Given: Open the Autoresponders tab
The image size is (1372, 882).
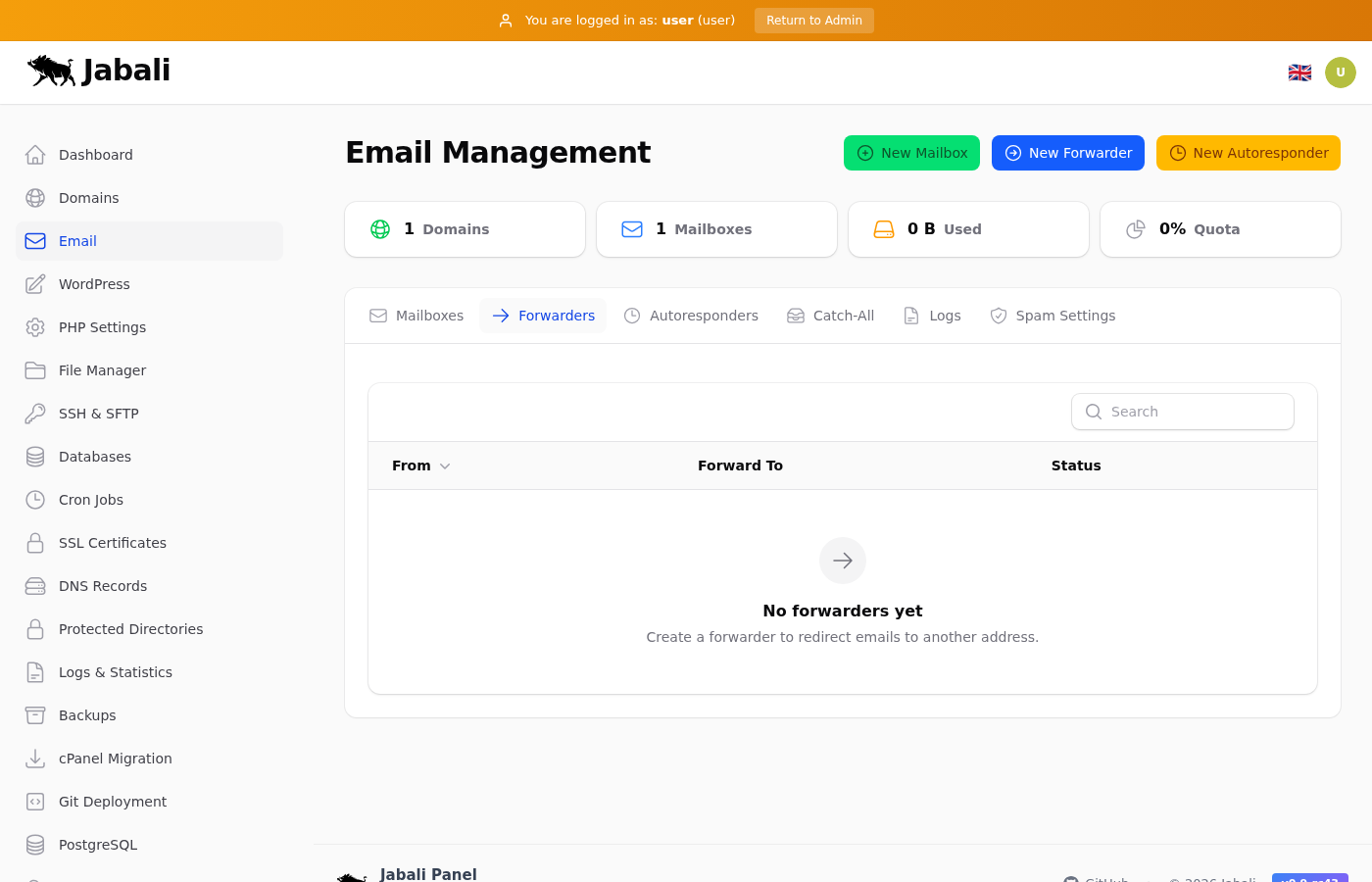Looking at the screenshot, I should click(691, 316).
